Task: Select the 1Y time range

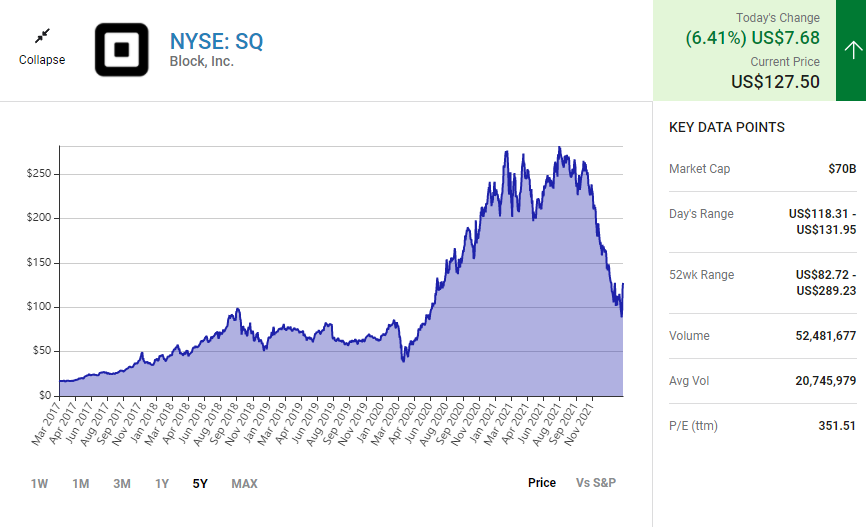Action: (162, 484)
